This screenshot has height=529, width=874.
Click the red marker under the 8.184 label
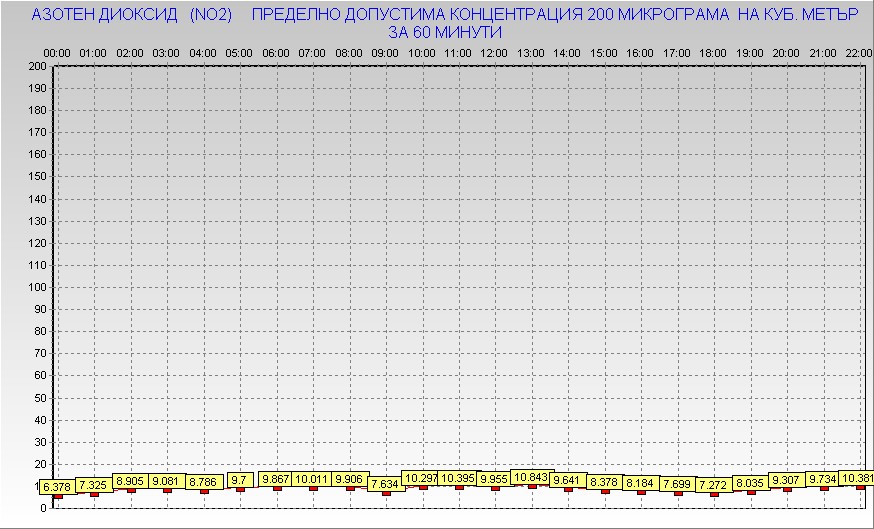pos(641,492)
